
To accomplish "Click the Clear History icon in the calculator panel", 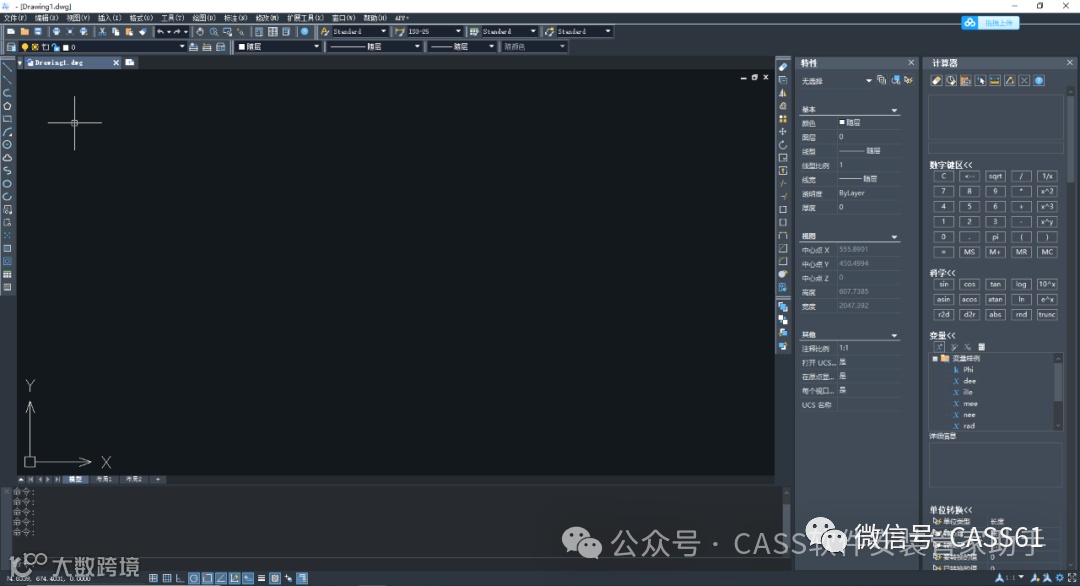I will tap(951, 81).
